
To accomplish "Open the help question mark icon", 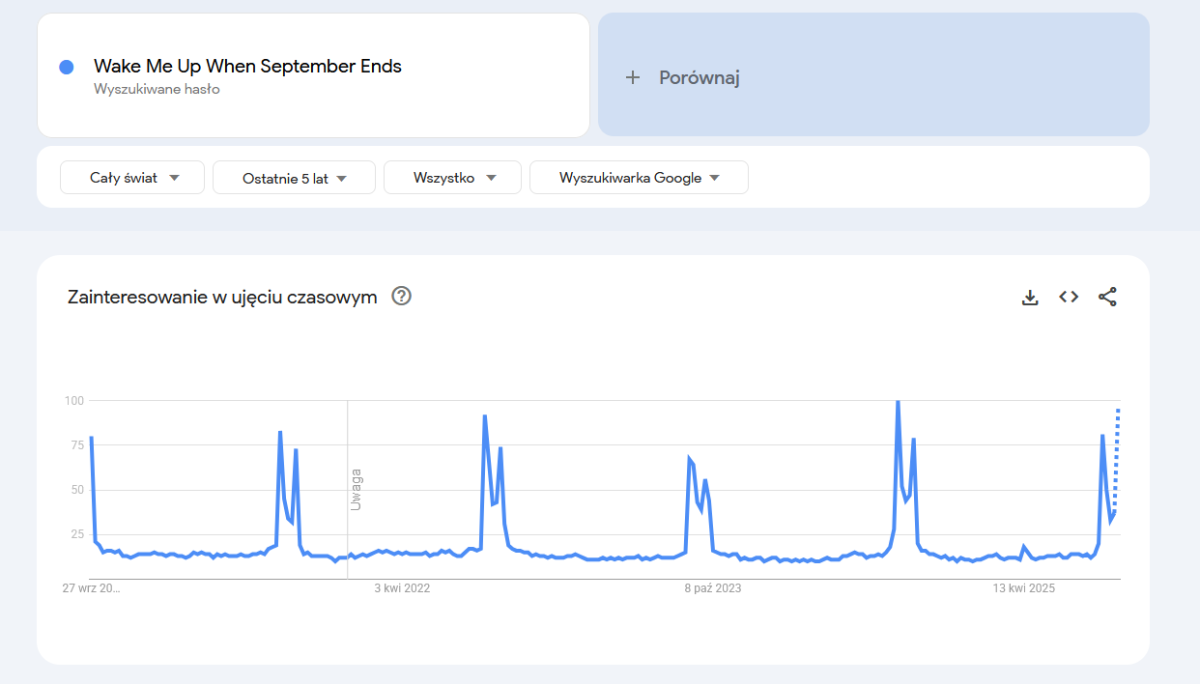I will coord(402,296).
